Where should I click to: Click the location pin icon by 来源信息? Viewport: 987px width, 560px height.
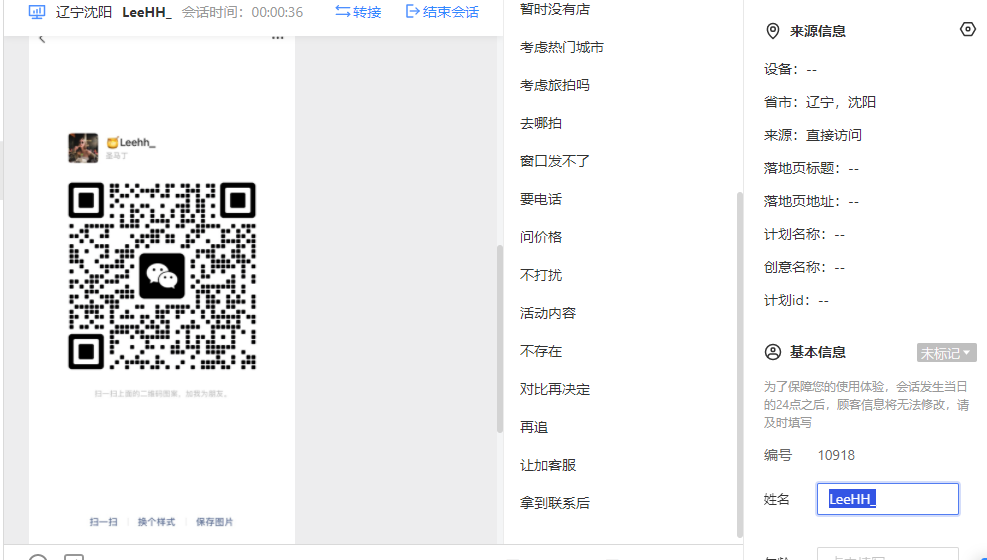pos(772,31)
